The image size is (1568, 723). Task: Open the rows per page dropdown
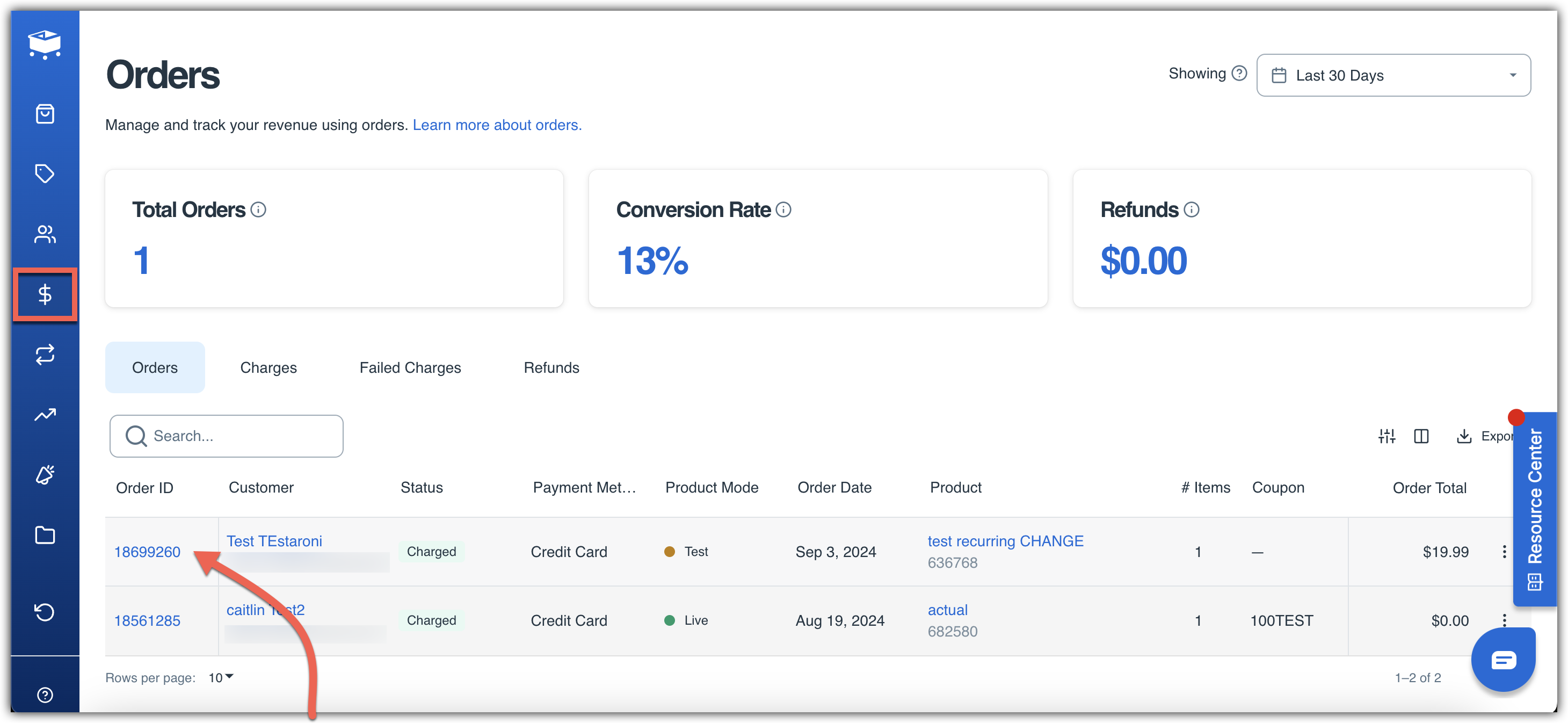coord(221,677)
